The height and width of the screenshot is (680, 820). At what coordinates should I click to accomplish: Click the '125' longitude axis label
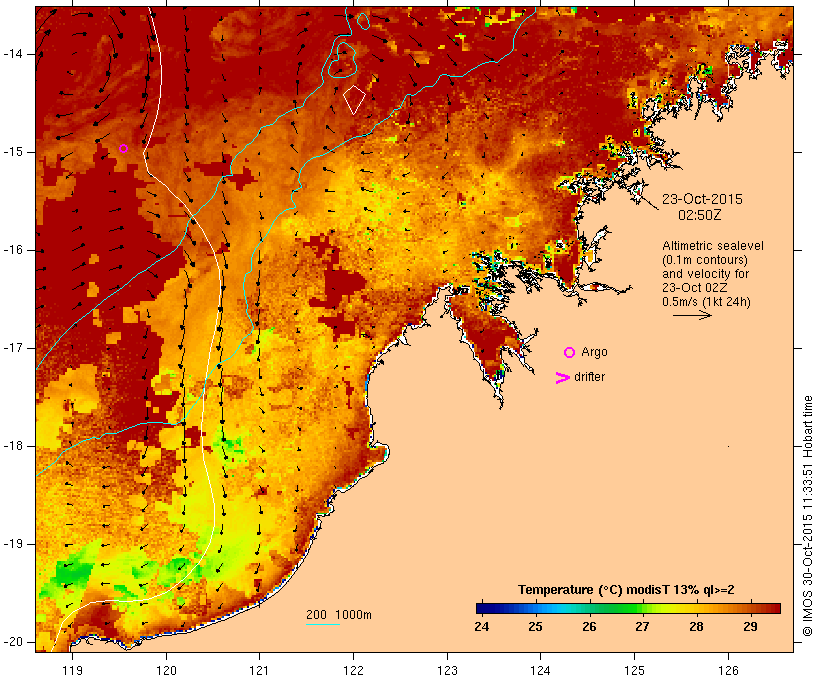point(634,671)
